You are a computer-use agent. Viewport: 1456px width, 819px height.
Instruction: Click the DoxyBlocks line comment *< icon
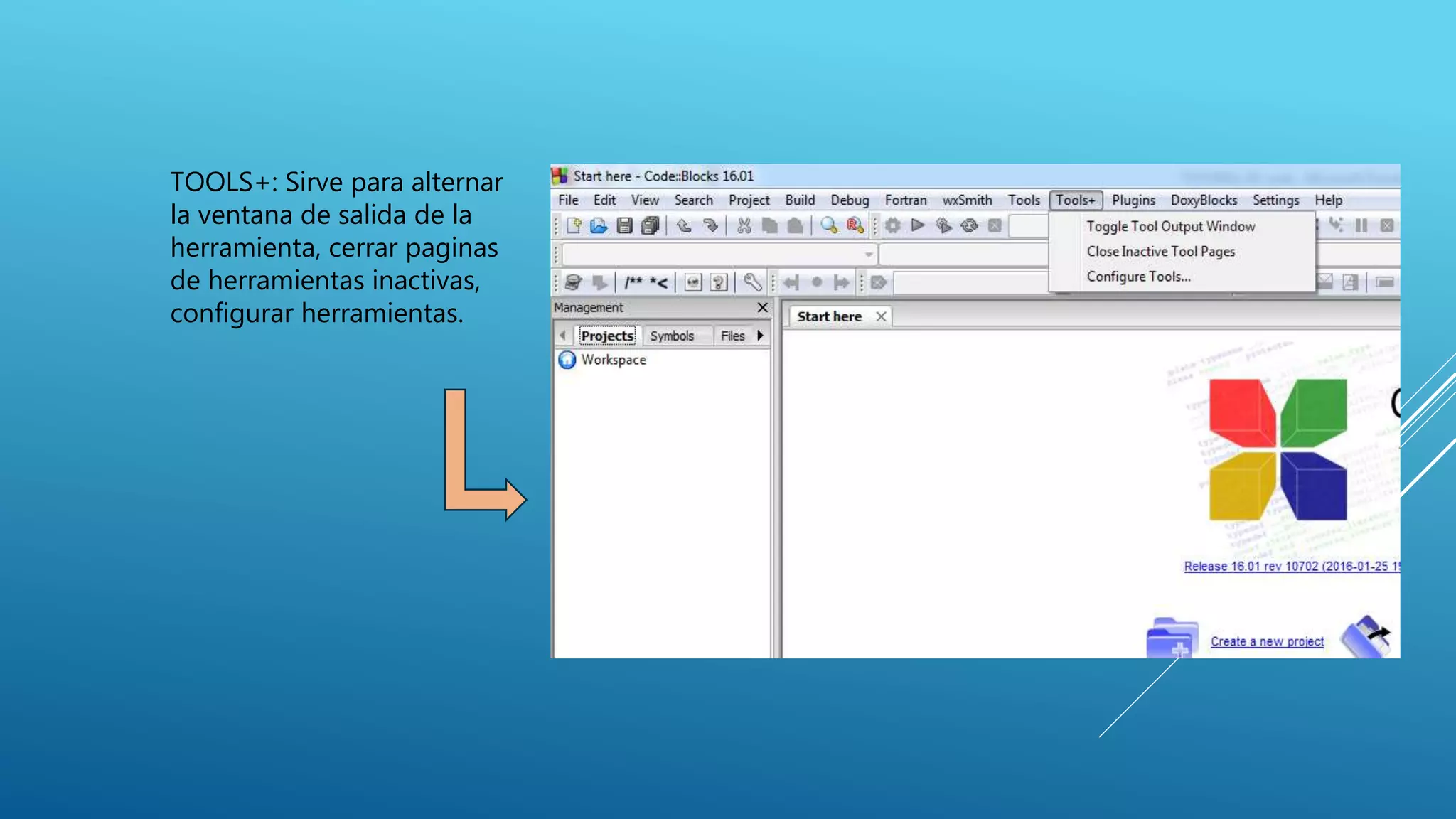(x=659, y=283)
